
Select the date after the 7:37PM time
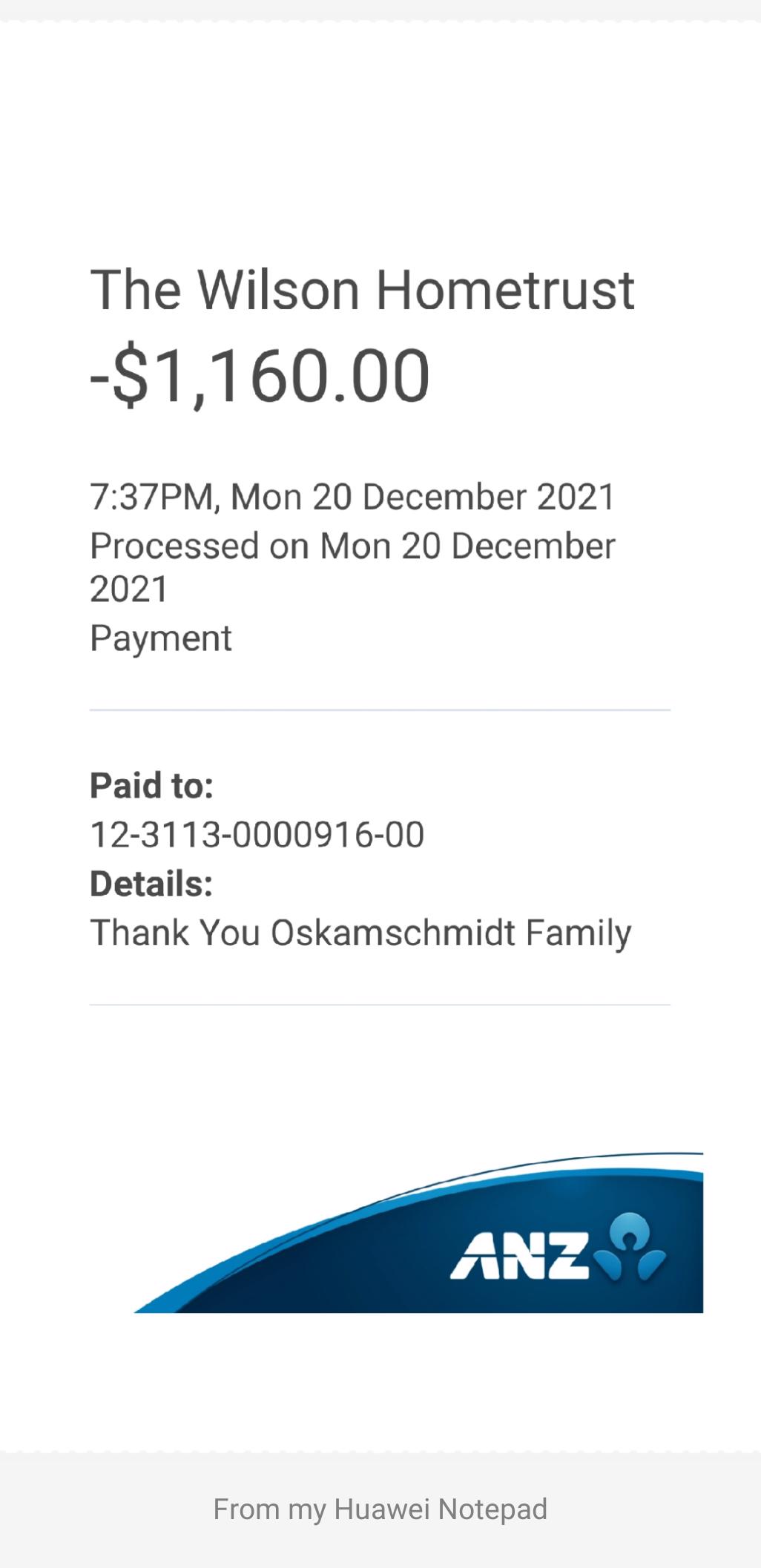pos(423,497)
